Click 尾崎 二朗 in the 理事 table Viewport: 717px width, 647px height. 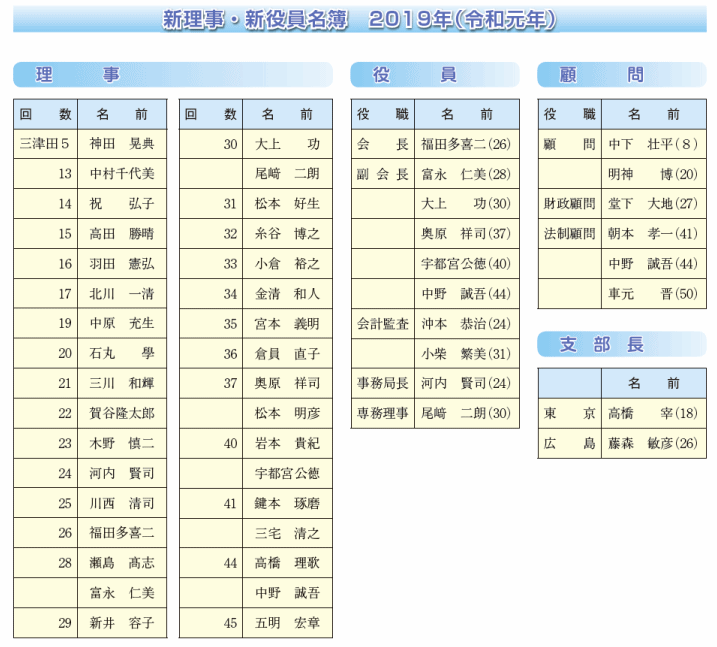click(287, 174)
